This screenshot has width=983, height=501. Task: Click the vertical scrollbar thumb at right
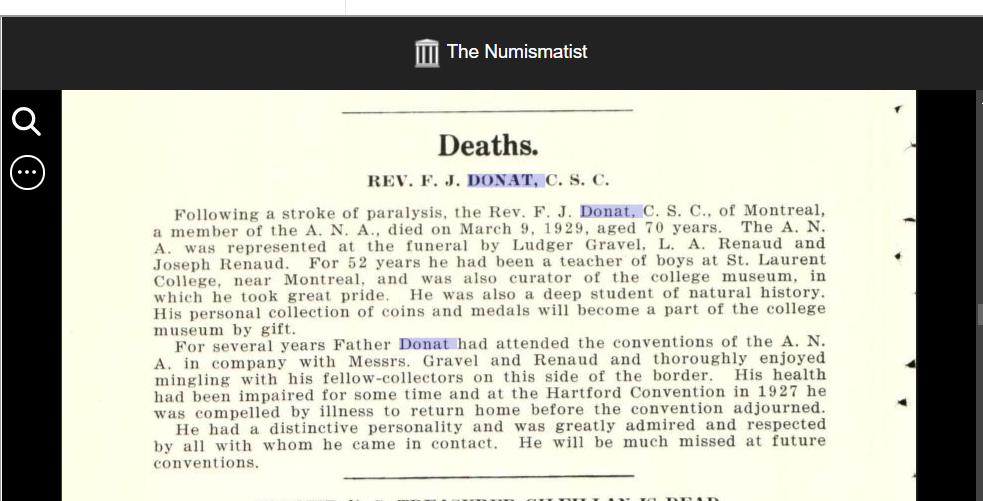pos(980,314)
